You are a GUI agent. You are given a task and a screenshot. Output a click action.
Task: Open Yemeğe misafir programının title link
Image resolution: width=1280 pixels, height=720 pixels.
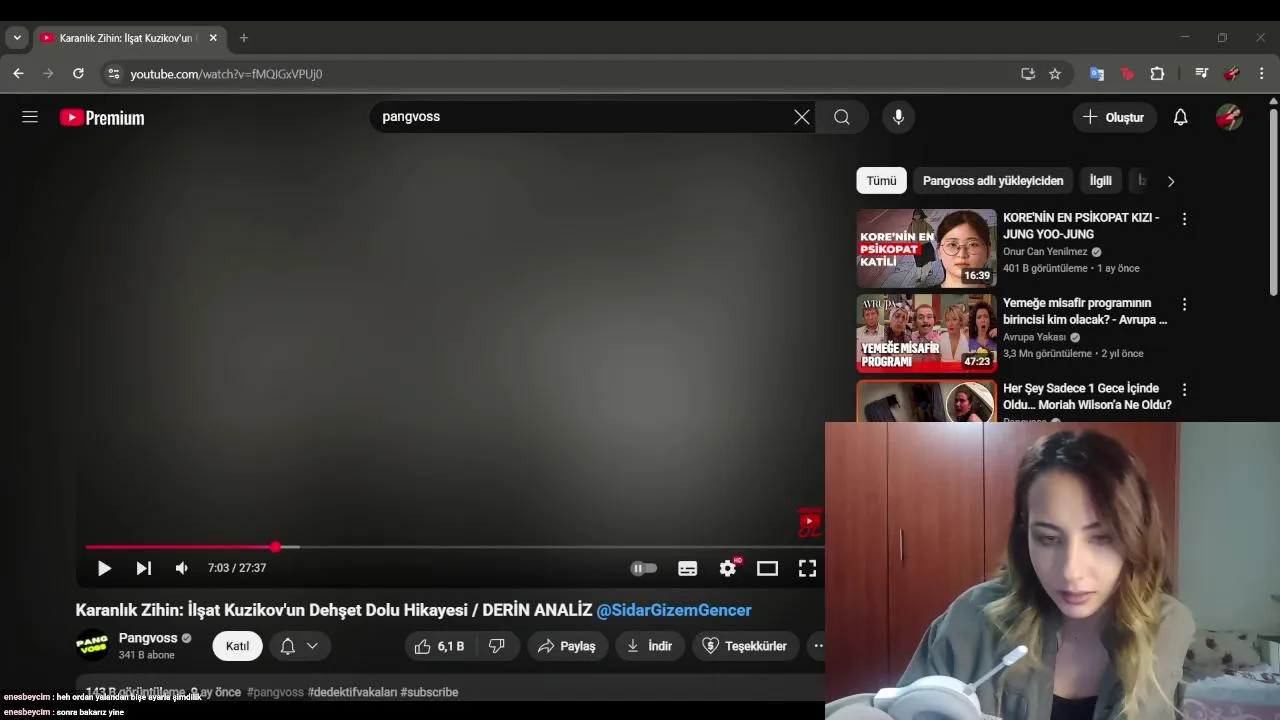(1085, 311)
